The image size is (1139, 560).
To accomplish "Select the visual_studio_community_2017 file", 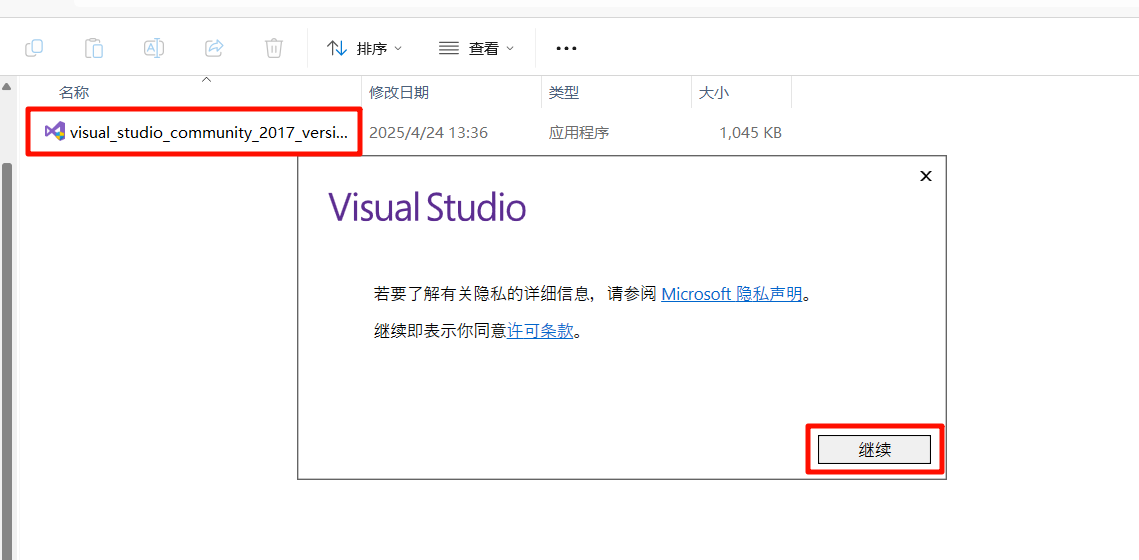I will click(x=194, y=133).
